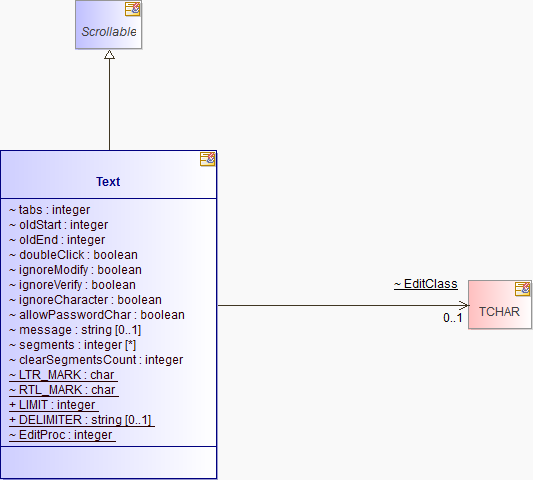The image size is (533, 480).
Task: Select the tabs : integer attribute
Action: (x=50, y=210)
